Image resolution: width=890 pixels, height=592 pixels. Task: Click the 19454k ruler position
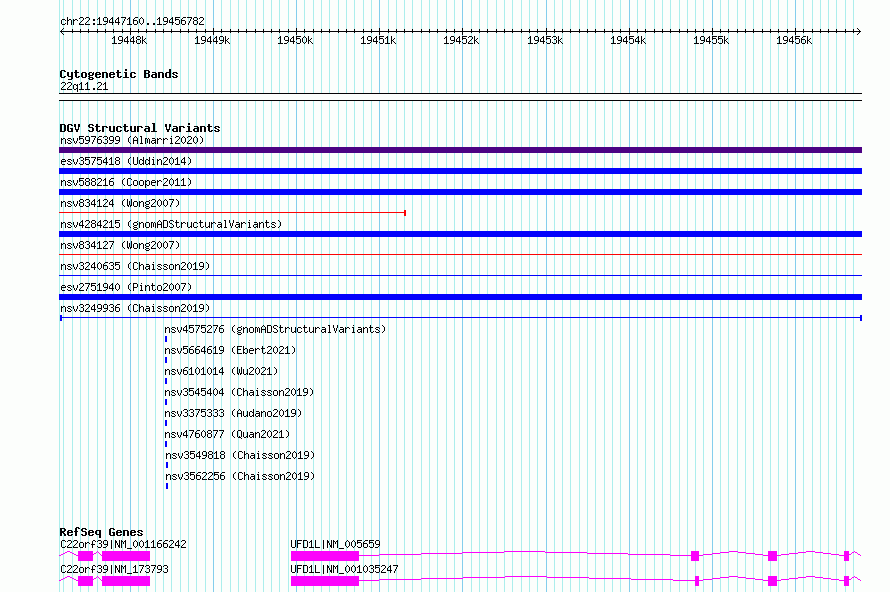pyautogui.click(x=628, y=40)
